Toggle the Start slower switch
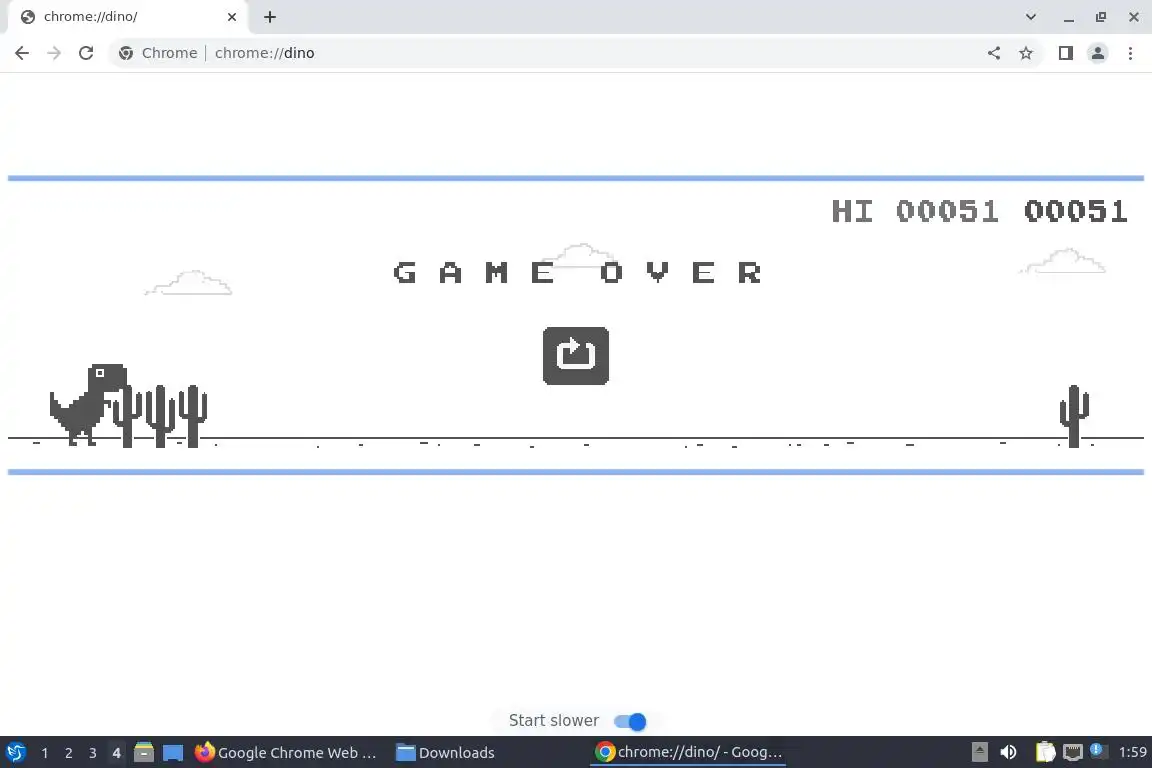 point(630,722)
